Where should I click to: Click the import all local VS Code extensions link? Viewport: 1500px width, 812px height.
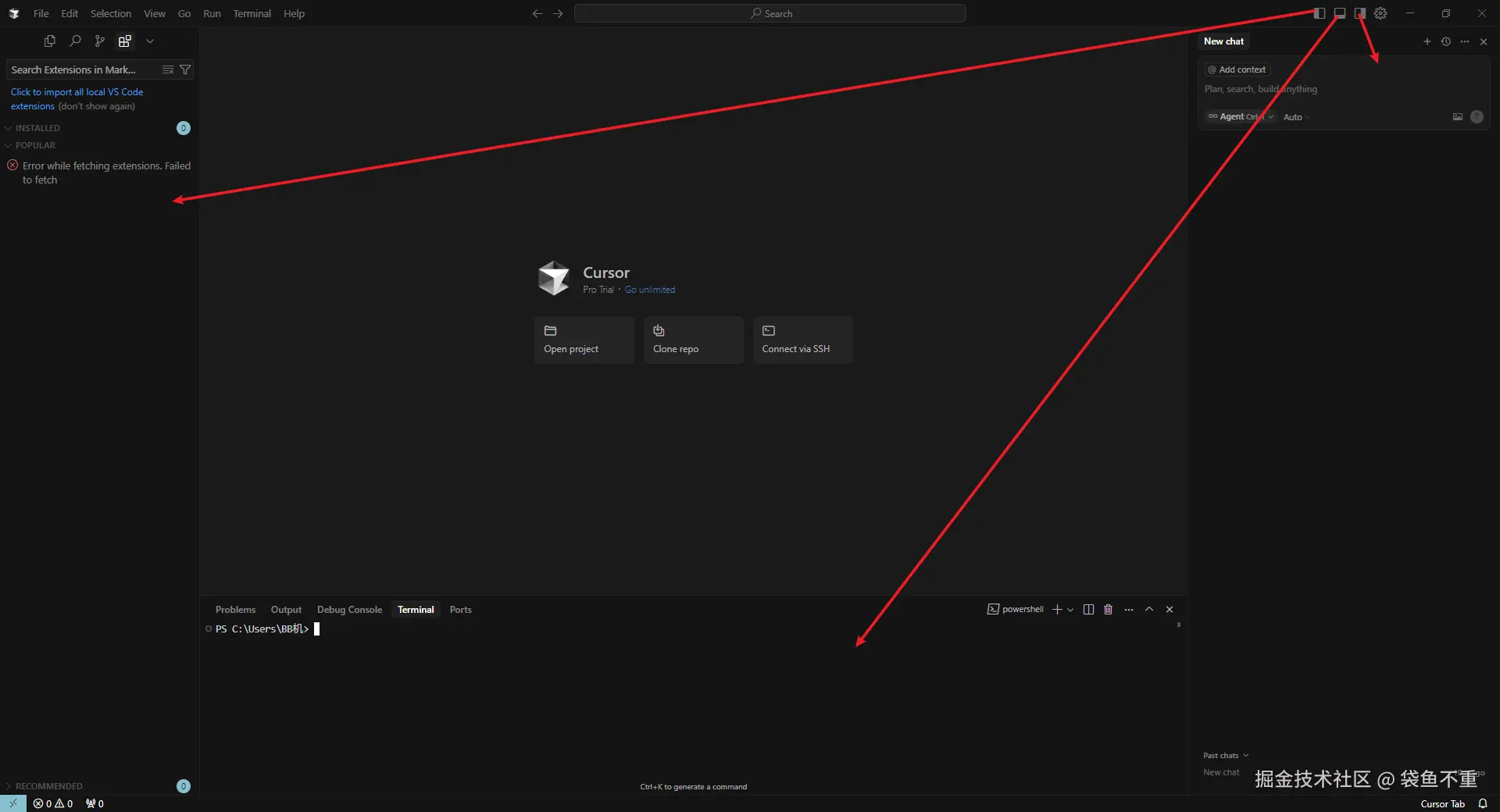pyautogui.click(x=77, y=98)
